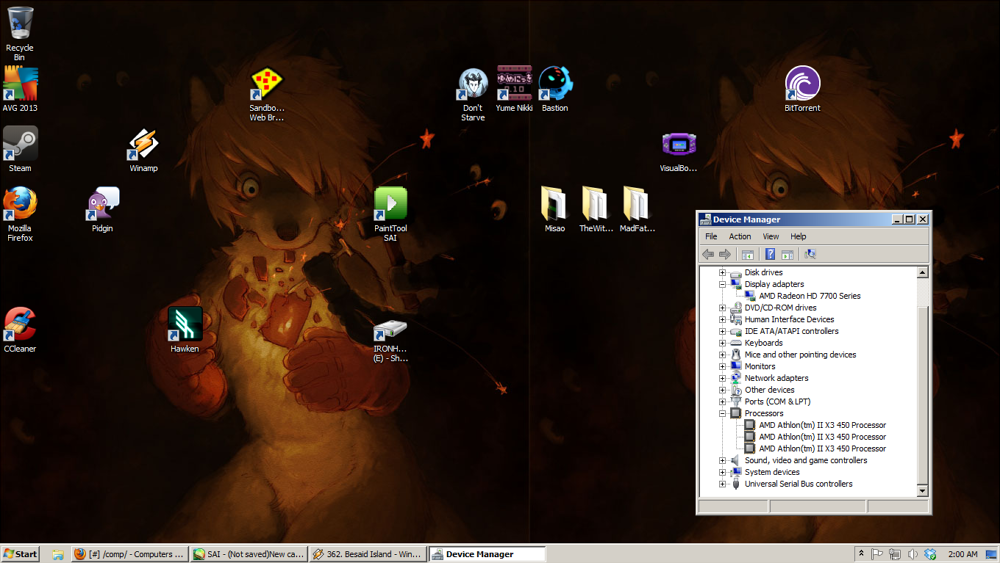Select the Other devices tree label
Screen dimensions: 1000x563
click(769, 390)
